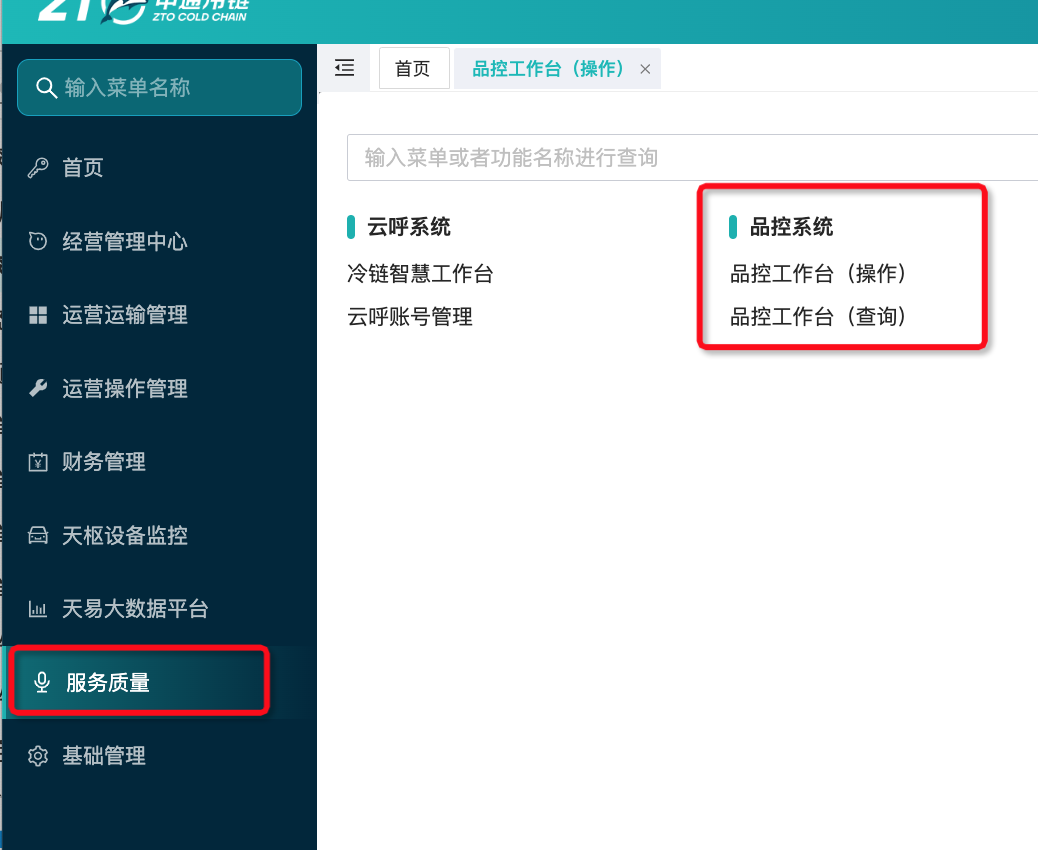Open the 冷链智慧工作台 link
Screen dimensions: 1038x850
click(x=420, y=273)
